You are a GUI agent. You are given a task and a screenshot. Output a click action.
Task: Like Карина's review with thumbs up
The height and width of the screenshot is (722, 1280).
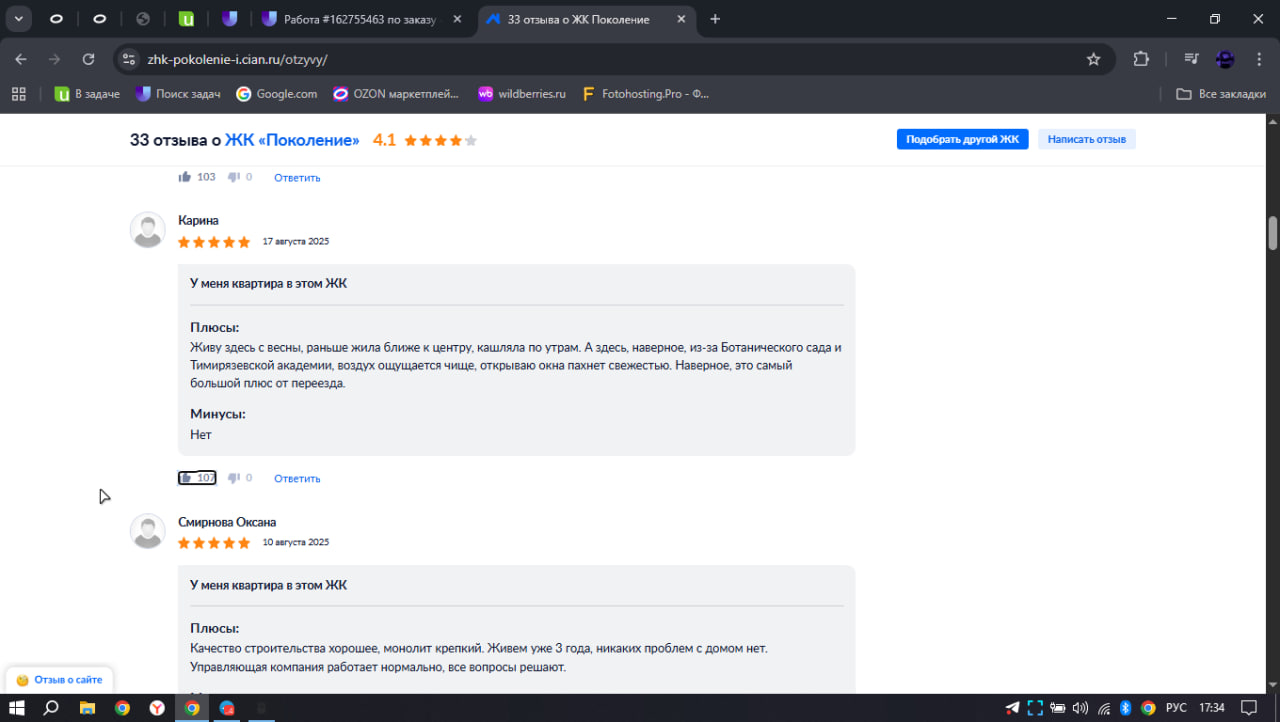[186, 478]
